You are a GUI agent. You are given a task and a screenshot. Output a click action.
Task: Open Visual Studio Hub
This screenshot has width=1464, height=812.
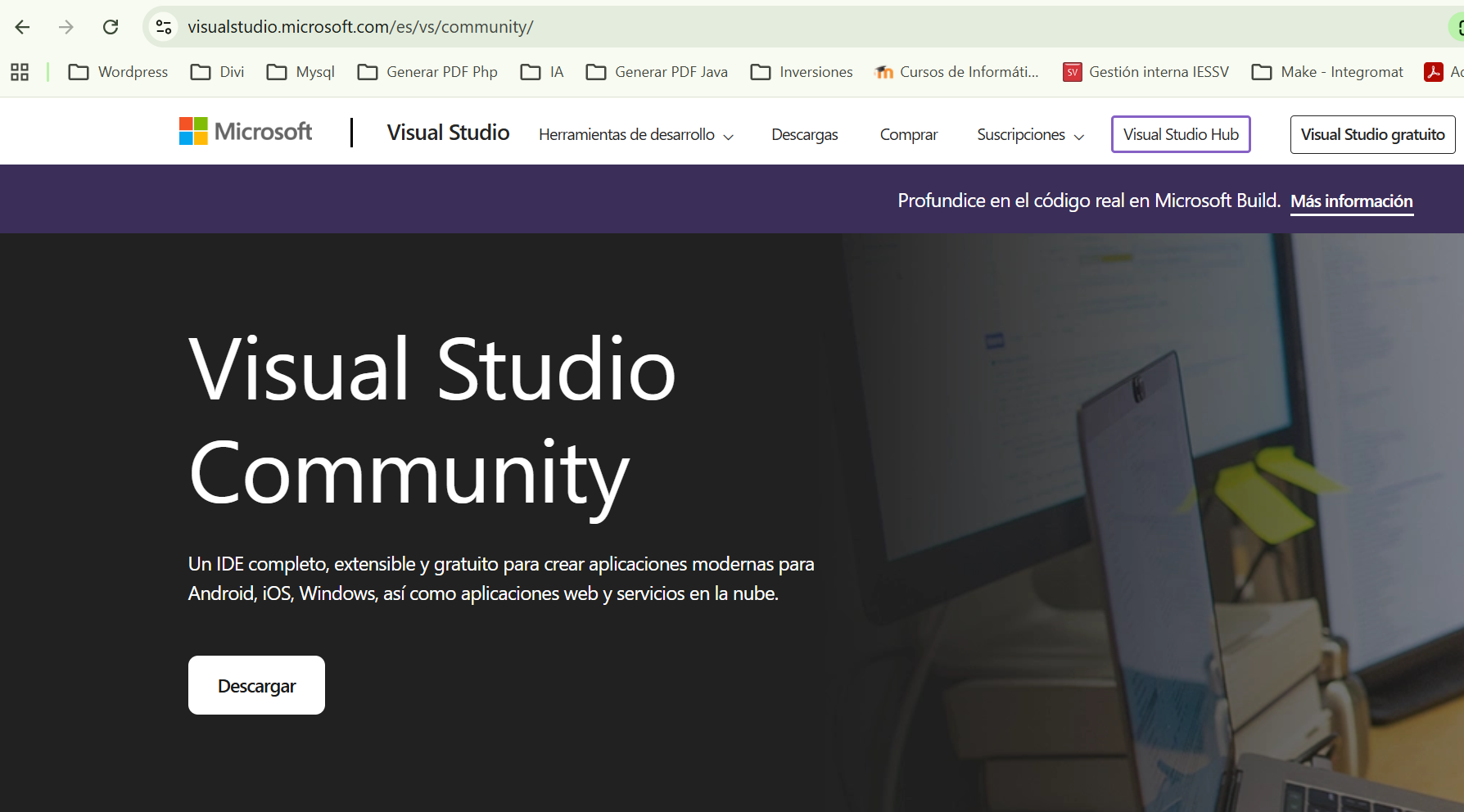1180,134
